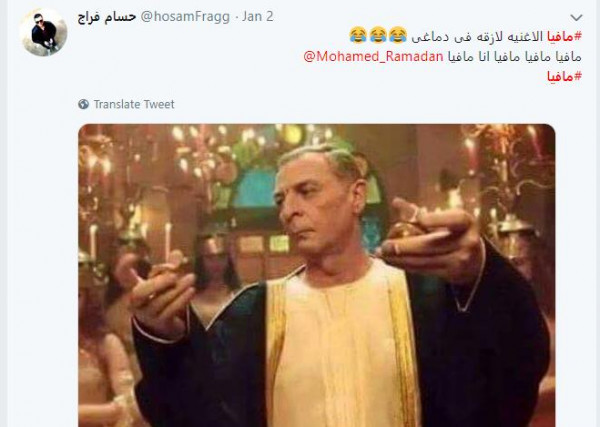Click the globe icon beside Translate Tweet
600x427 pixels.
83,104
